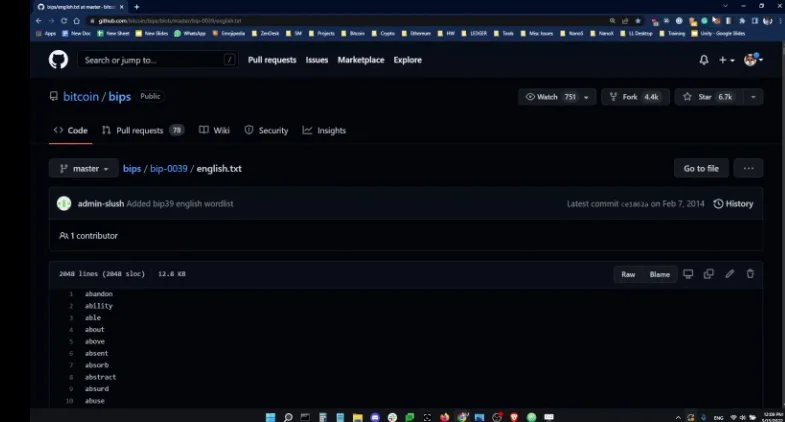Viewport: 785px width, 422px height.
Task: Show hidden system tray icons
Action: coord(678,417)
